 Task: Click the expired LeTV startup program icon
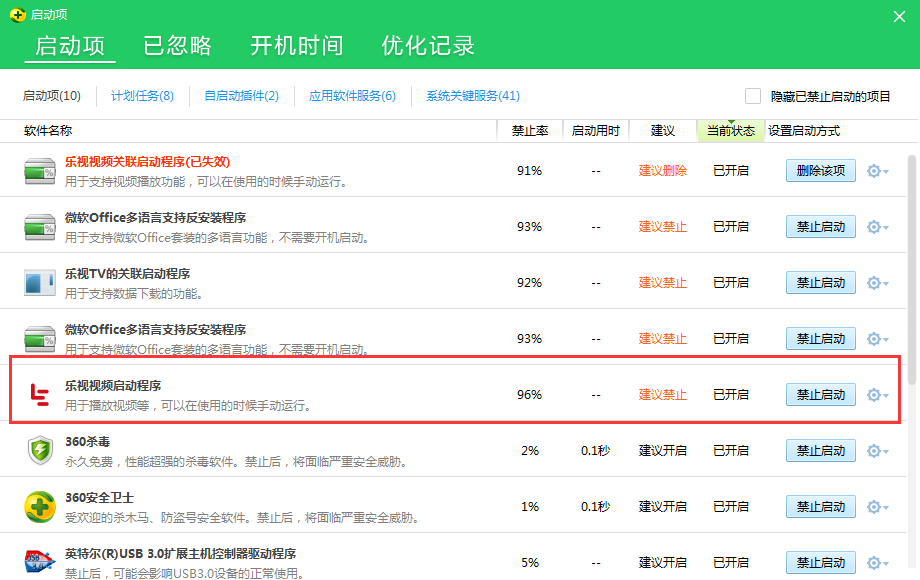point(39,170)
